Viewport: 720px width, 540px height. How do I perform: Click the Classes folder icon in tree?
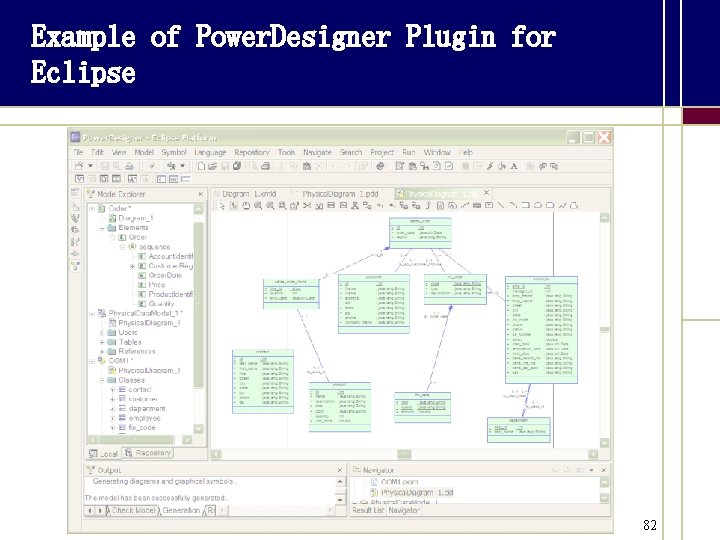112,380
